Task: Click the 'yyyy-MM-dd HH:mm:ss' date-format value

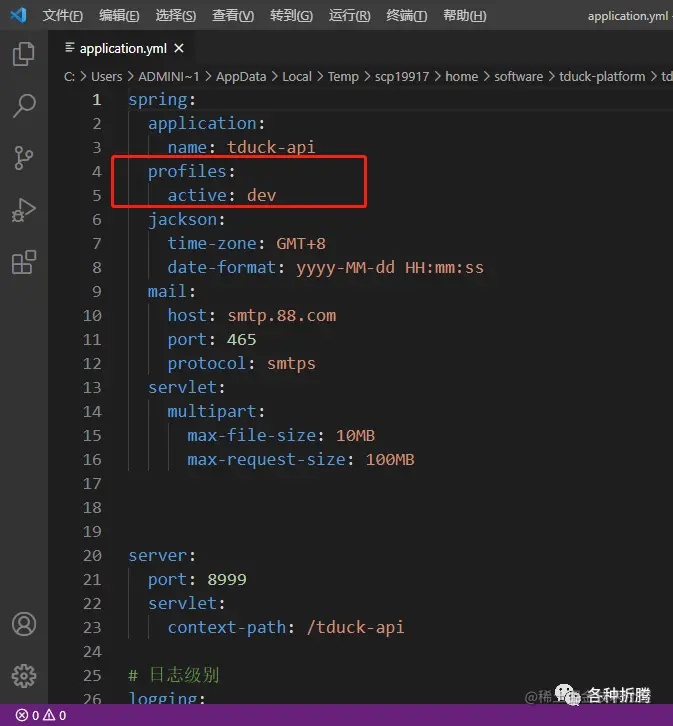Action: click(x=390, y=268)
